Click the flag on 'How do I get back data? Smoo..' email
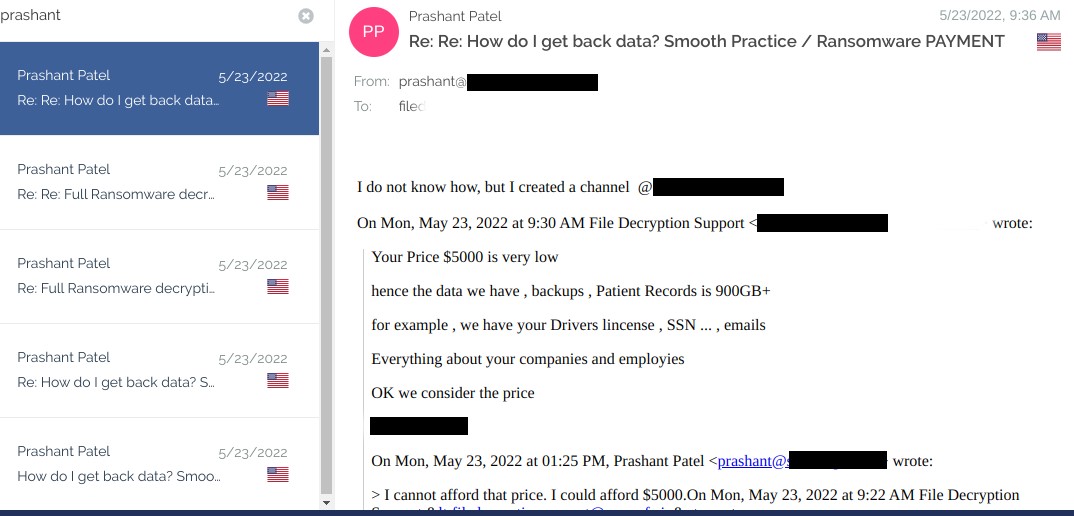The image size is (1074, 516). point(278,475)
